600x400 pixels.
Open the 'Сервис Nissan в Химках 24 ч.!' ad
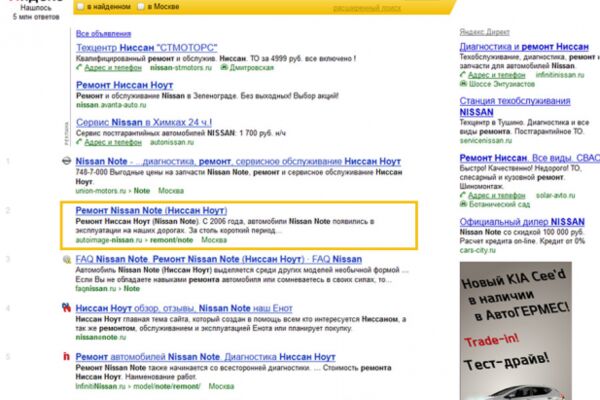point(144,122)
